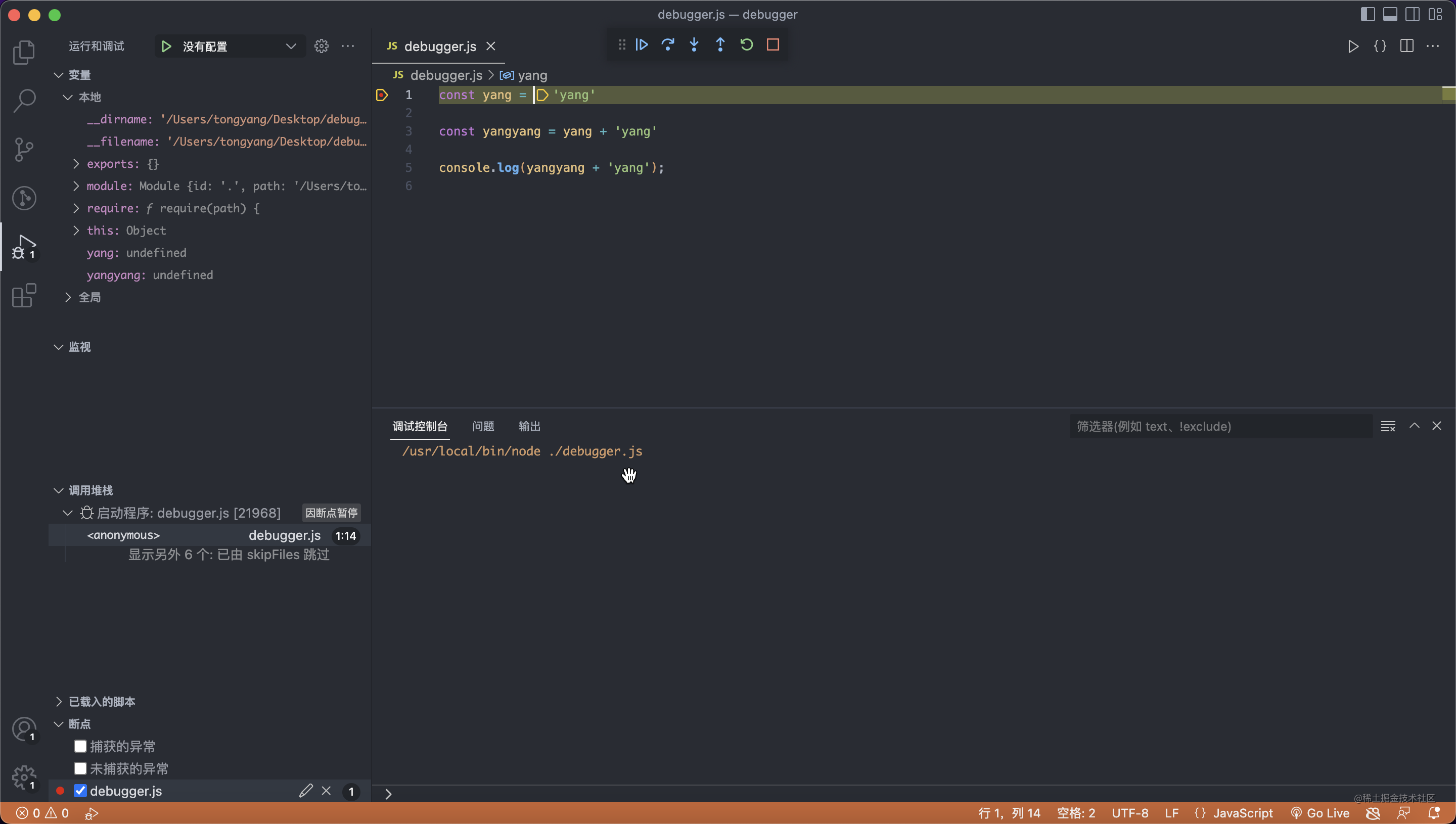This screenshot has width=1456, height=824.
Task: Click 显示另外 6 个 skipped frames link
Action: click(229, 555)
